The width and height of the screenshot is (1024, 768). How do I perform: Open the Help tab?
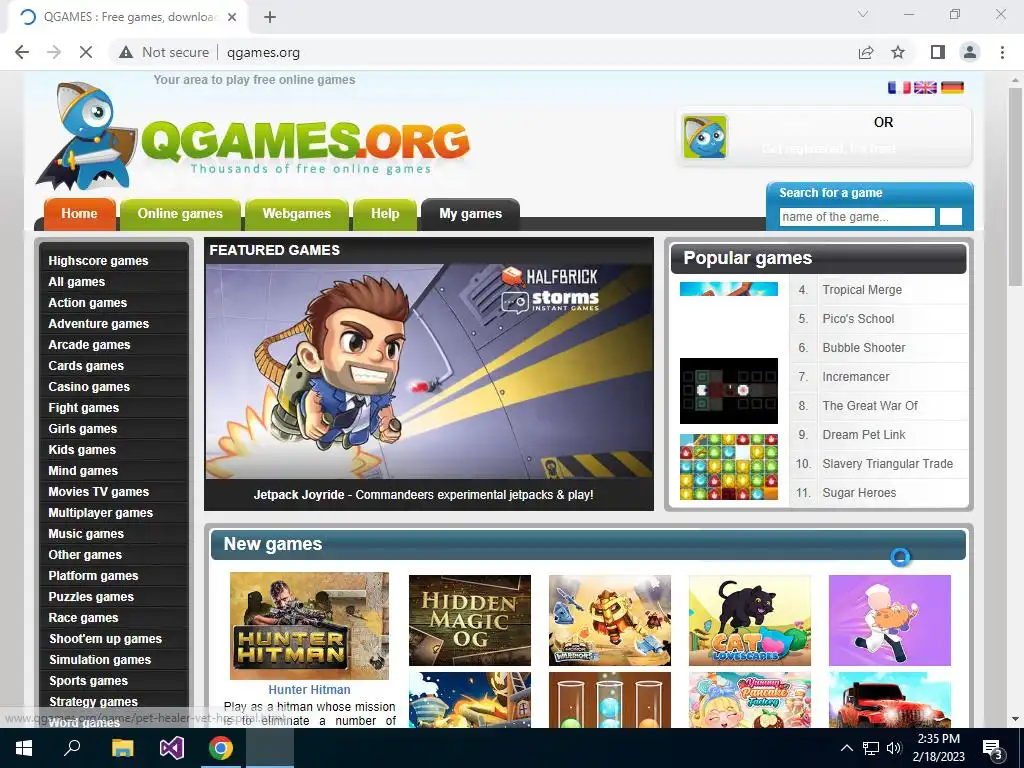pyautogui.click(x=385, y=214)
